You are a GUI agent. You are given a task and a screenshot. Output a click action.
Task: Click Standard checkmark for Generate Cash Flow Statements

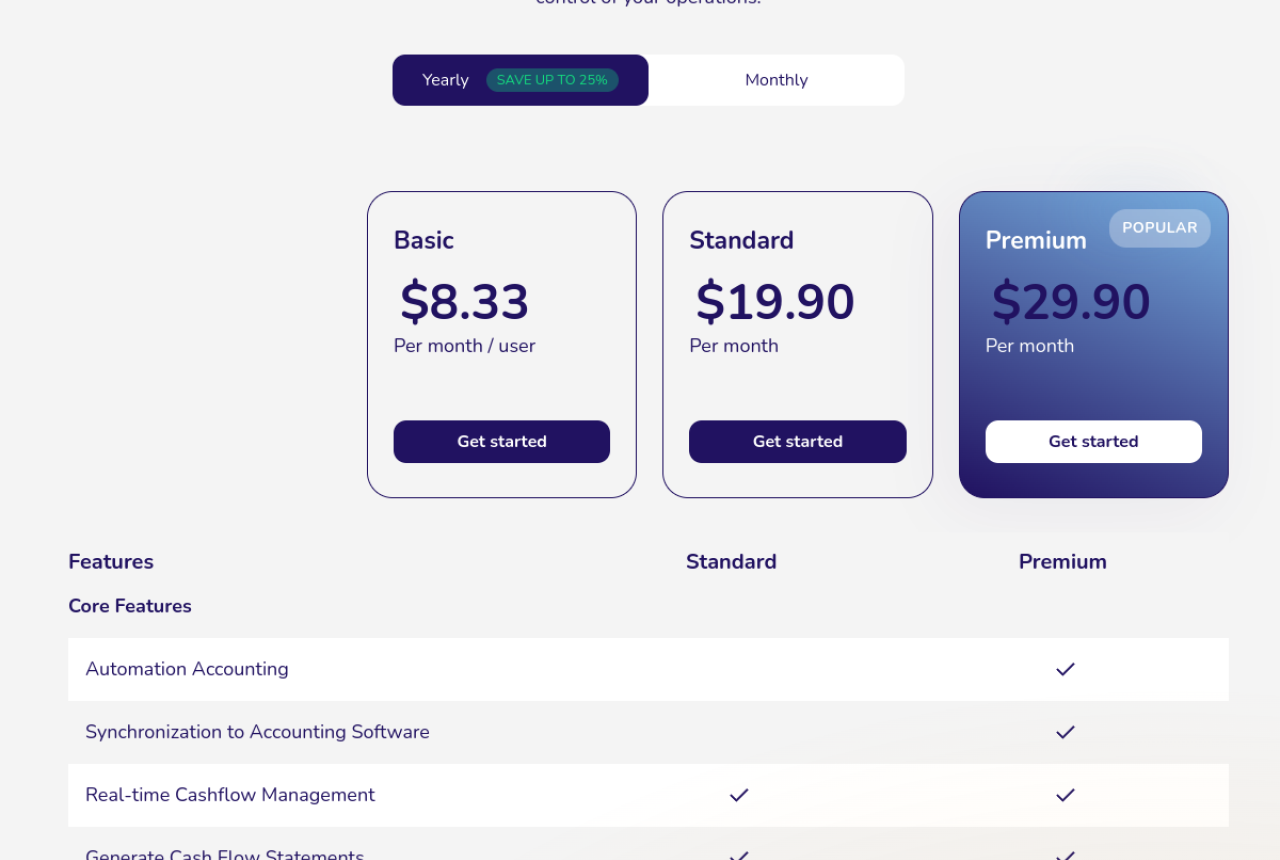739,856
